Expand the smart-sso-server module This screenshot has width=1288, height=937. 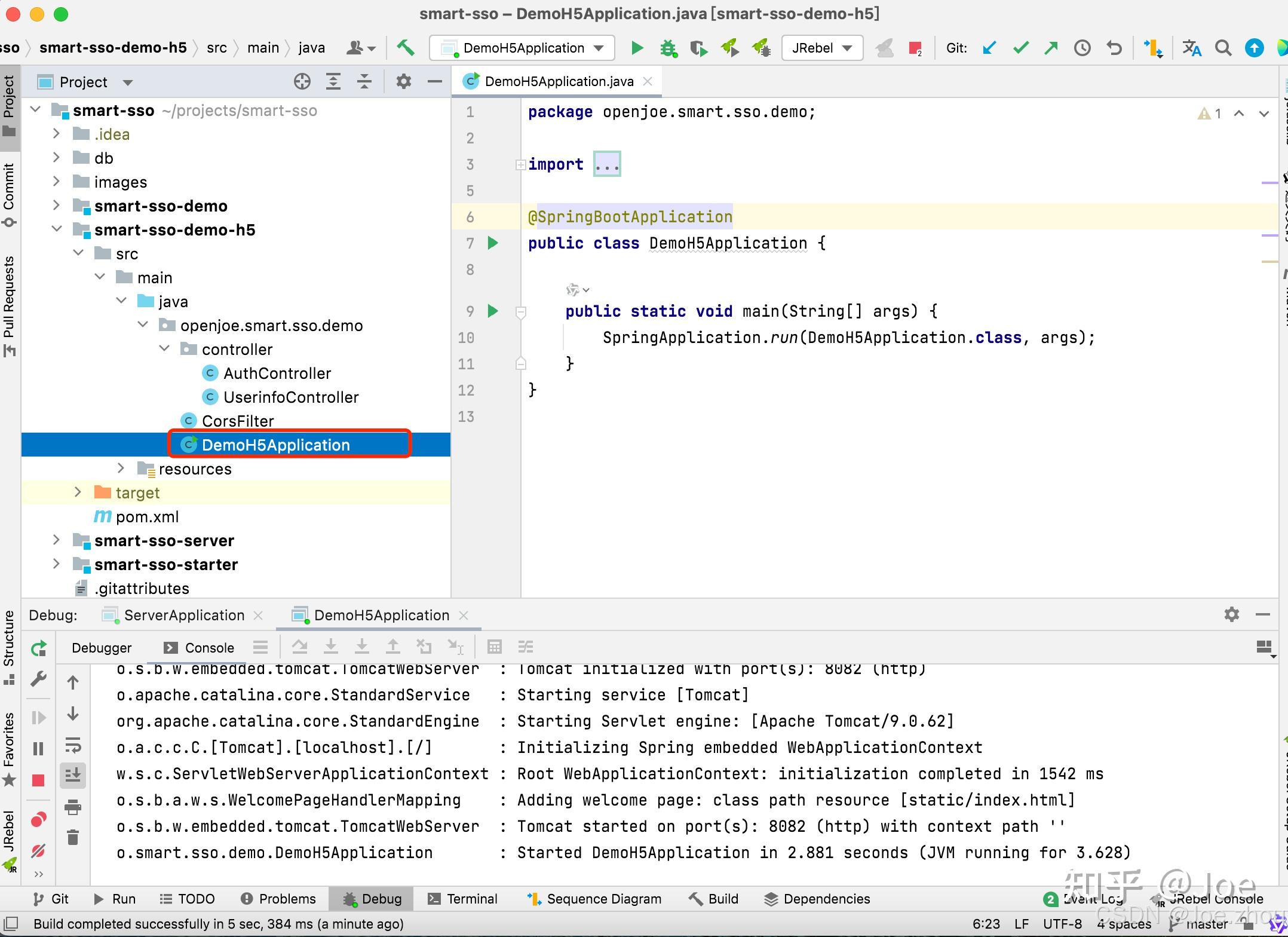[56, 540]
